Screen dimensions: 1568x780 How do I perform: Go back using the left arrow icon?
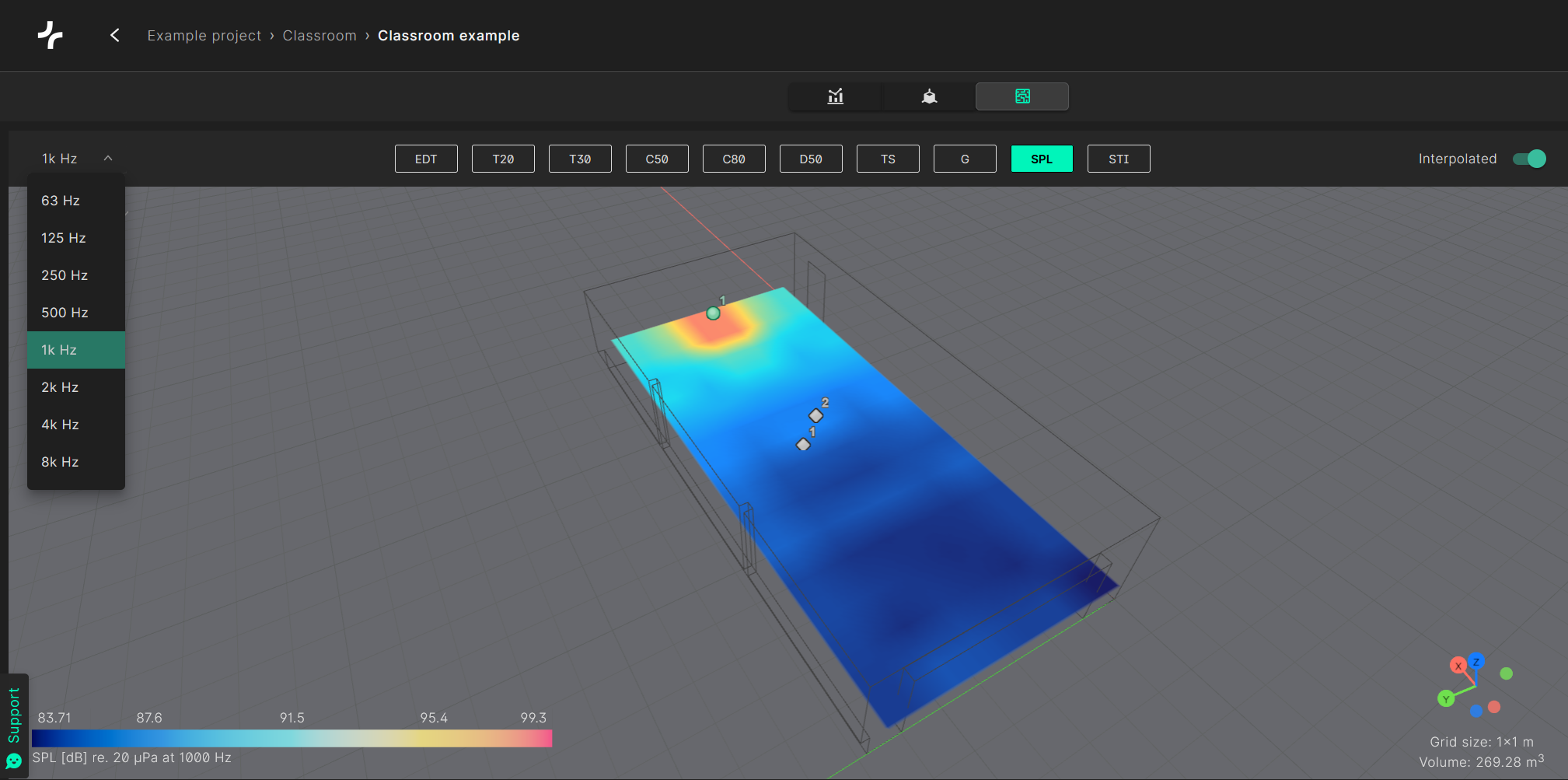point(115,35)
